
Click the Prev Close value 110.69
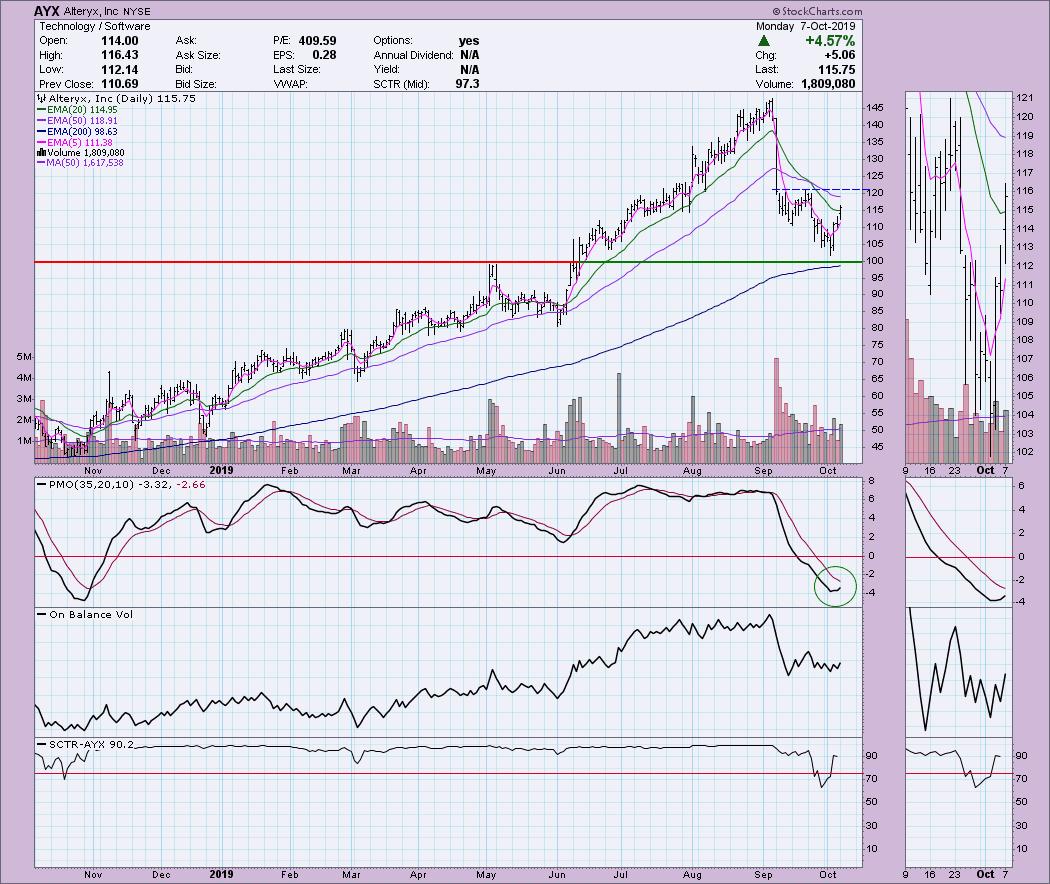120,84
